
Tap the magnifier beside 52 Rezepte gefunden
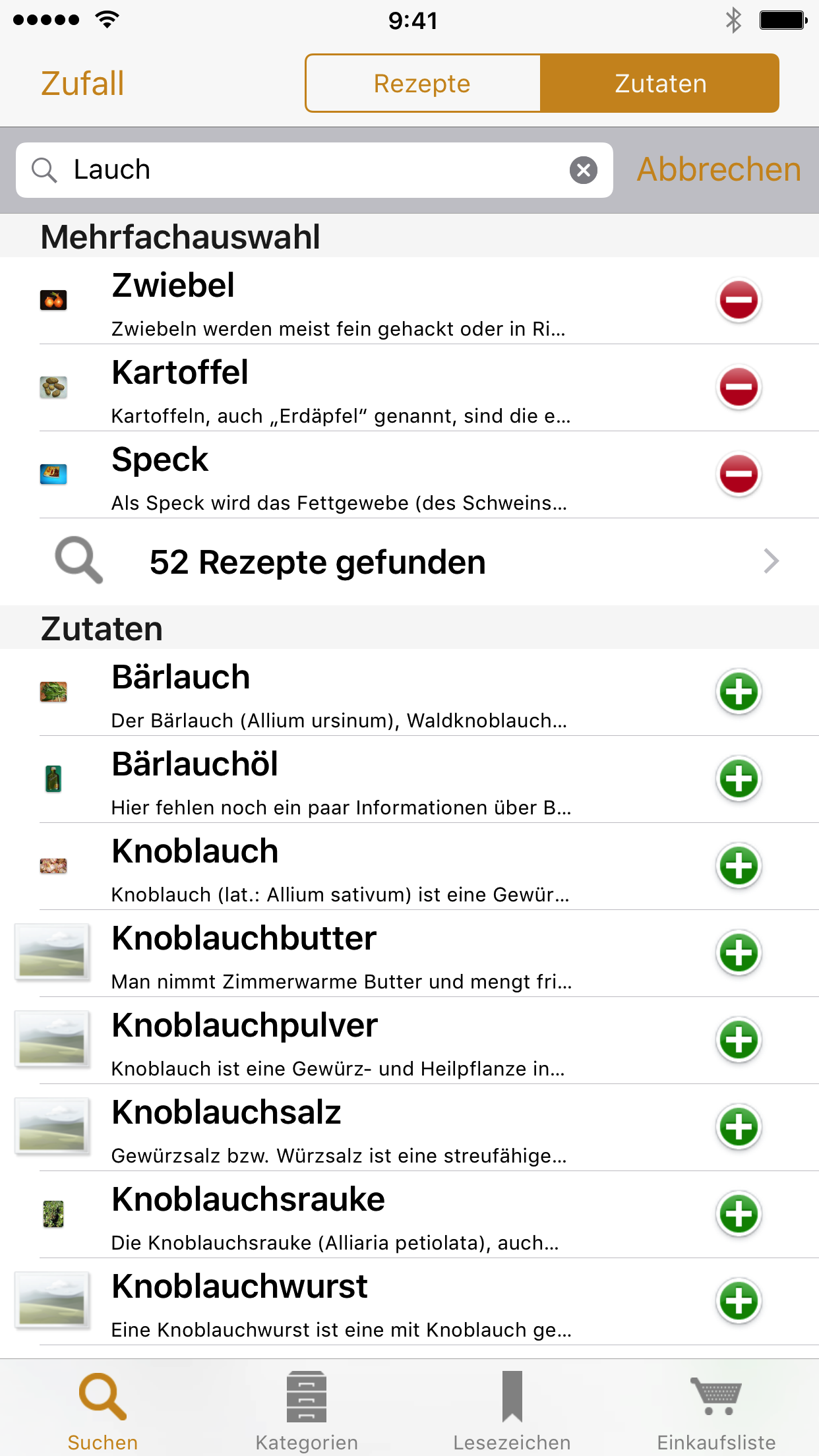click(x=79, y=561)
